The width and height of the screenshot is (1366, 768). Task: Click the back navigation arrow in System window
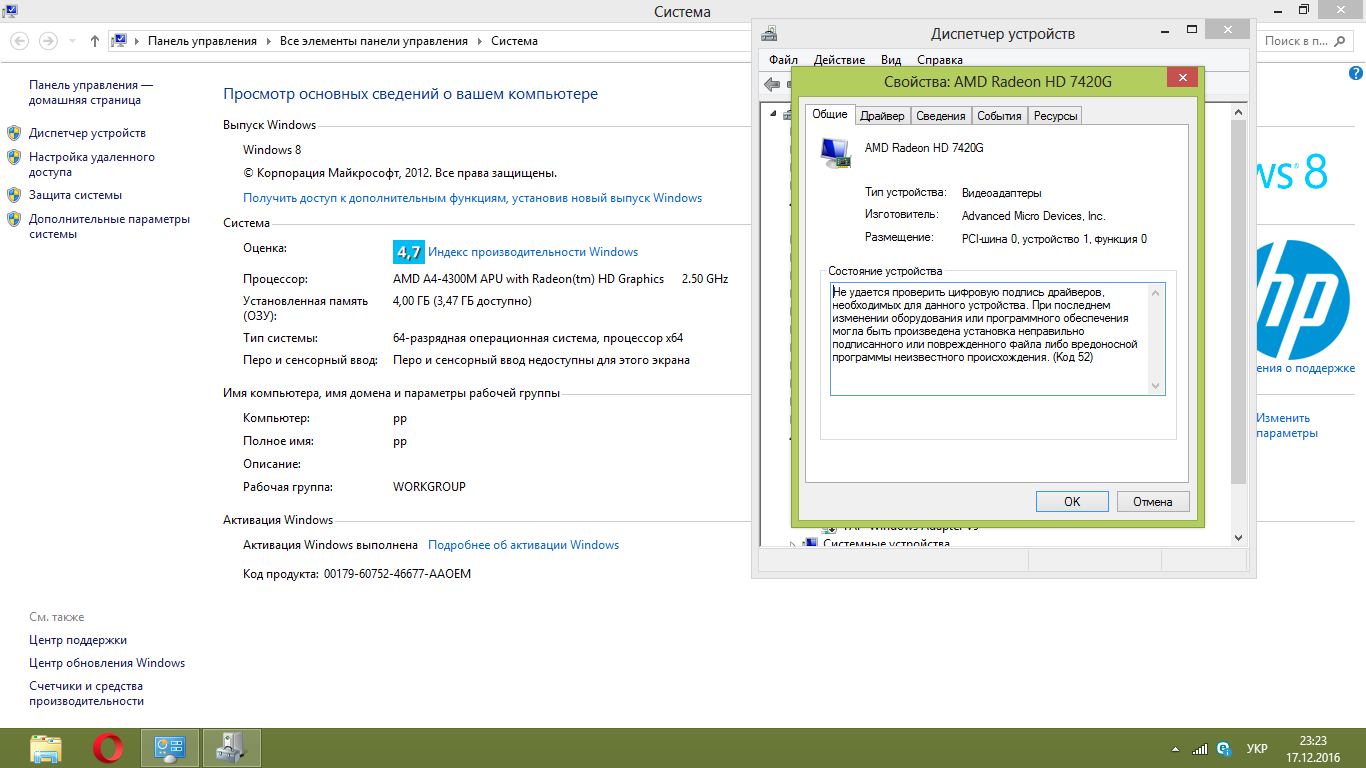click(x=19, y=41)
